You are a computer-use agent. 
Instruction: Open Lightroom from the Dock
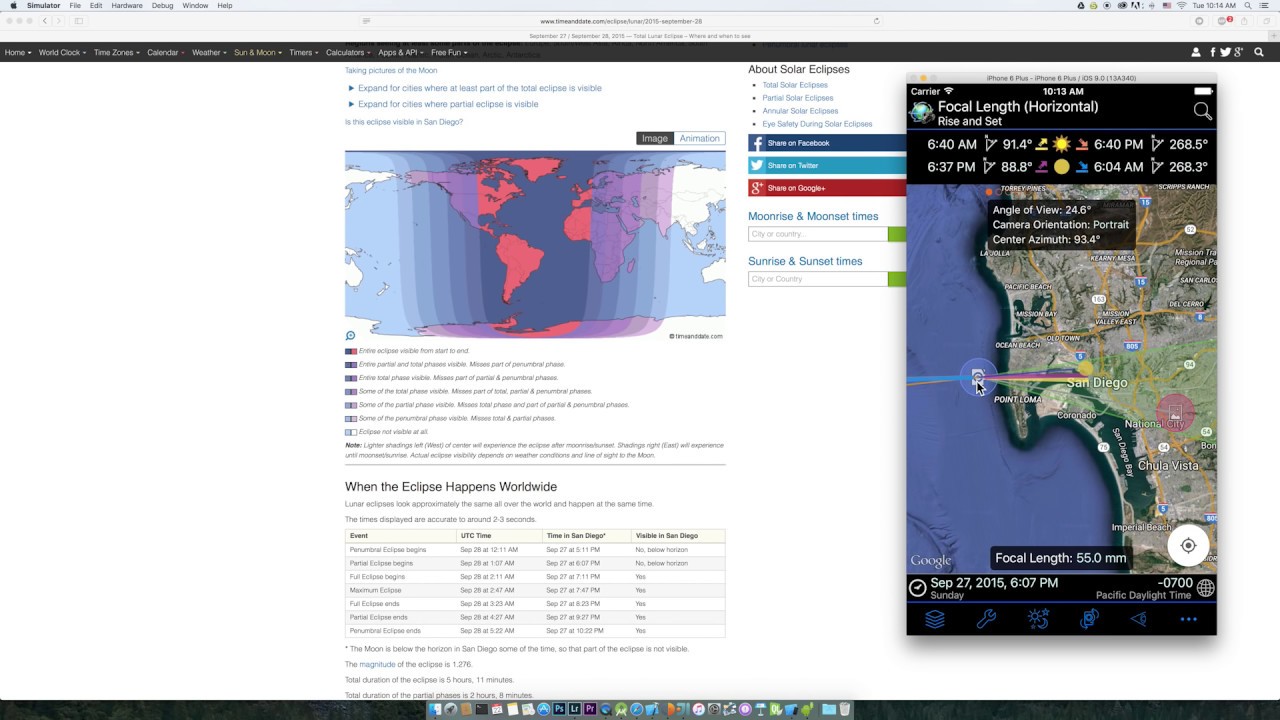click(x=575, y=709)
